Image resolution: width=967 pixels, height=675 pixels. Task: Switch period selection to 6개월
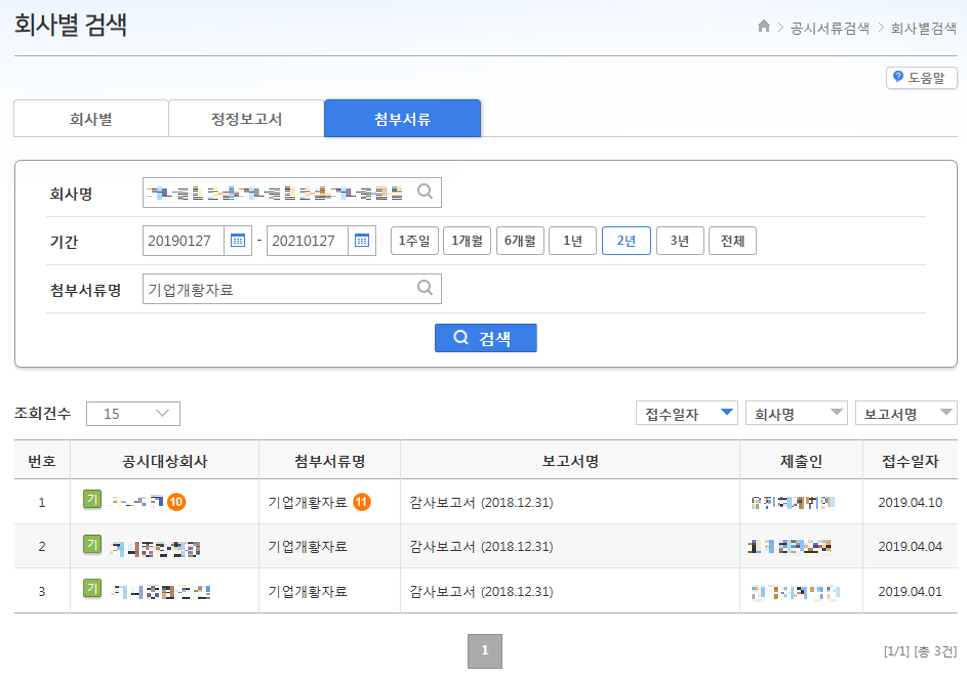pyautogui.click(x=519, y=240)
